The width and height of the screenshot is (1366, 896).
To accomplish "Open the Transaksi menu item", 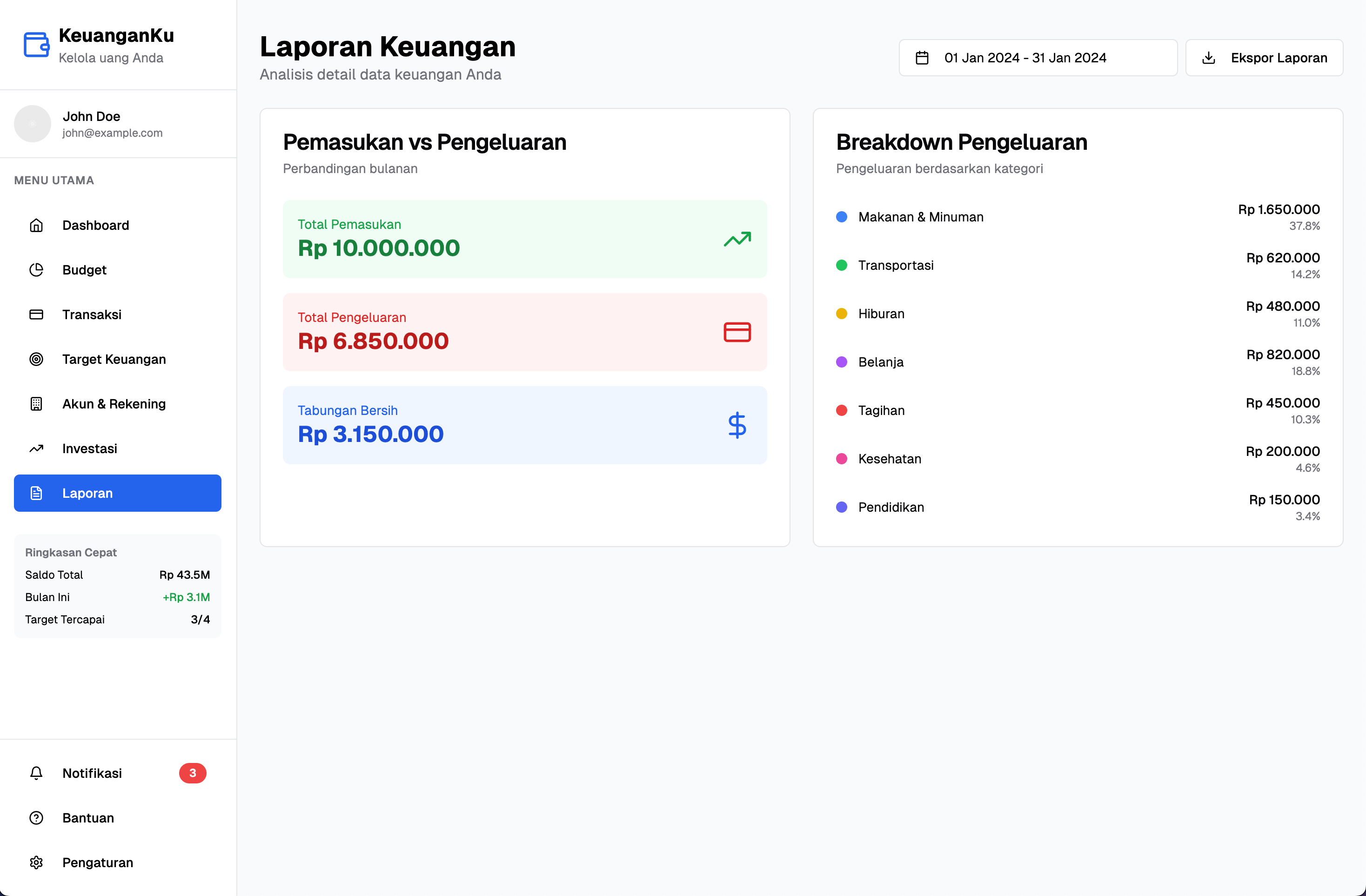I will (x=118, y=314).
